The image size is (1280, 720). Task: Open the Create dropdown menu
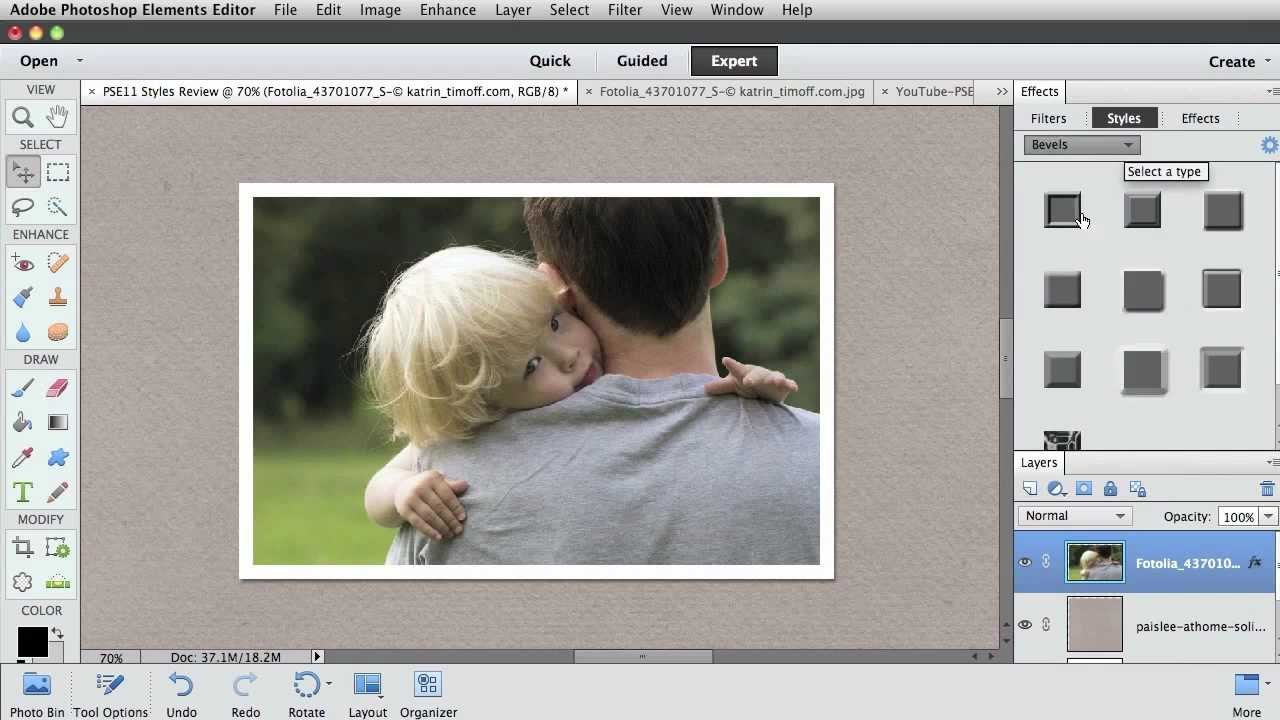1239,61
